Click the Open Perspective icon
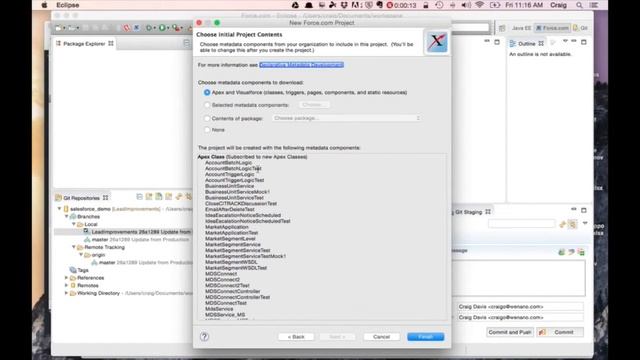 tap(502, 28)
